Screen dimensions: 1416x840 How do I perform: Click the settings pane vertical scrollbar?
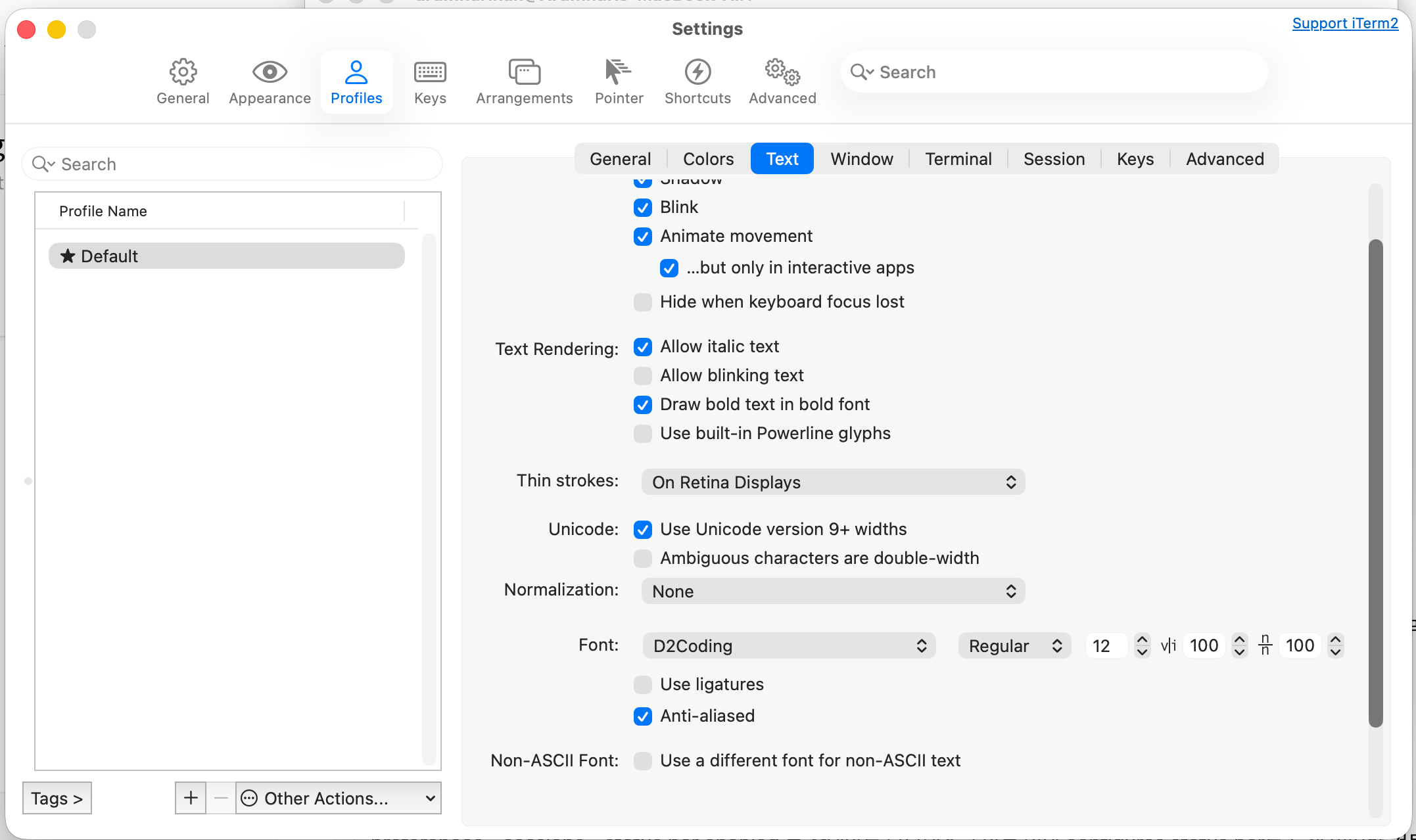tap(1375, 483)
